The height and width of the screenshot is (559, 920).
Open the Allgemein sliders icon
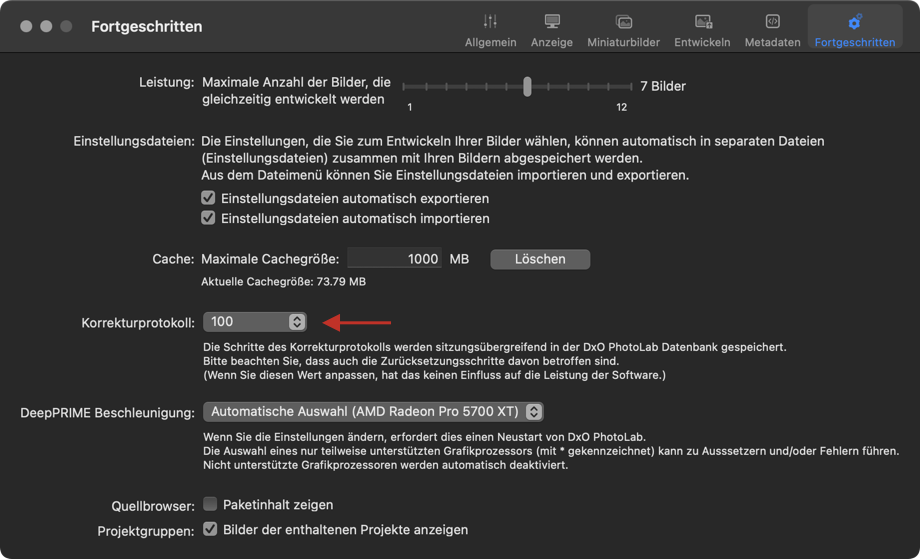coord(490,22)
